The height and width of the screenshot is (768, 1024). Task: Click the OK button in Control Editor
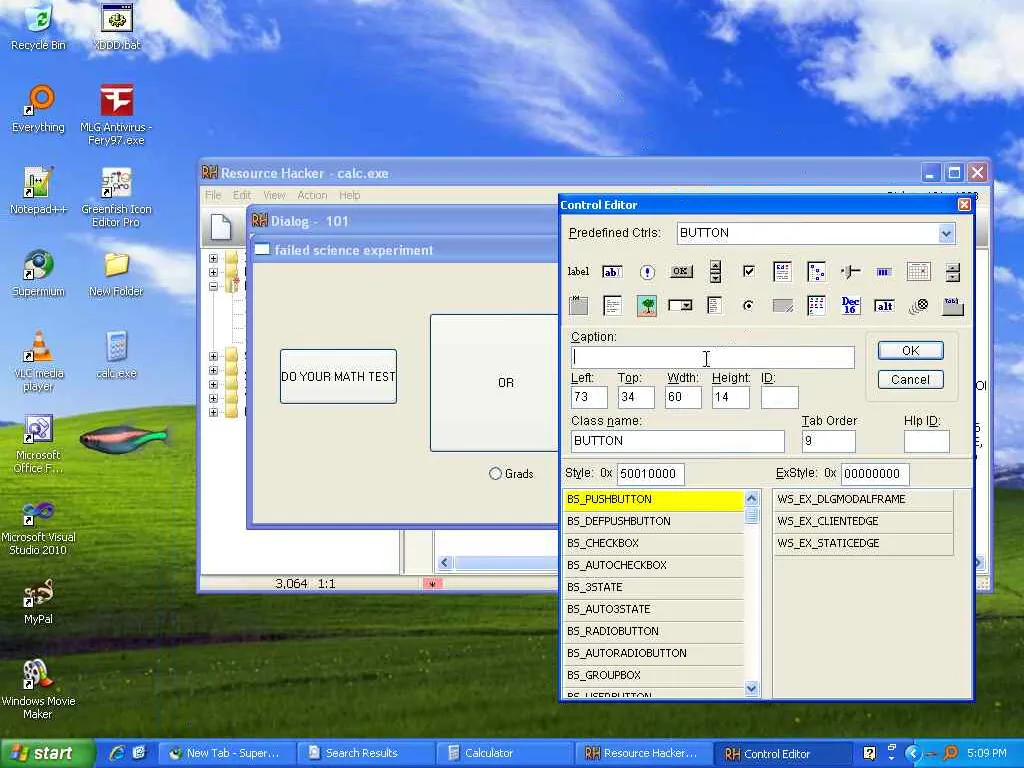click(910, 351)
